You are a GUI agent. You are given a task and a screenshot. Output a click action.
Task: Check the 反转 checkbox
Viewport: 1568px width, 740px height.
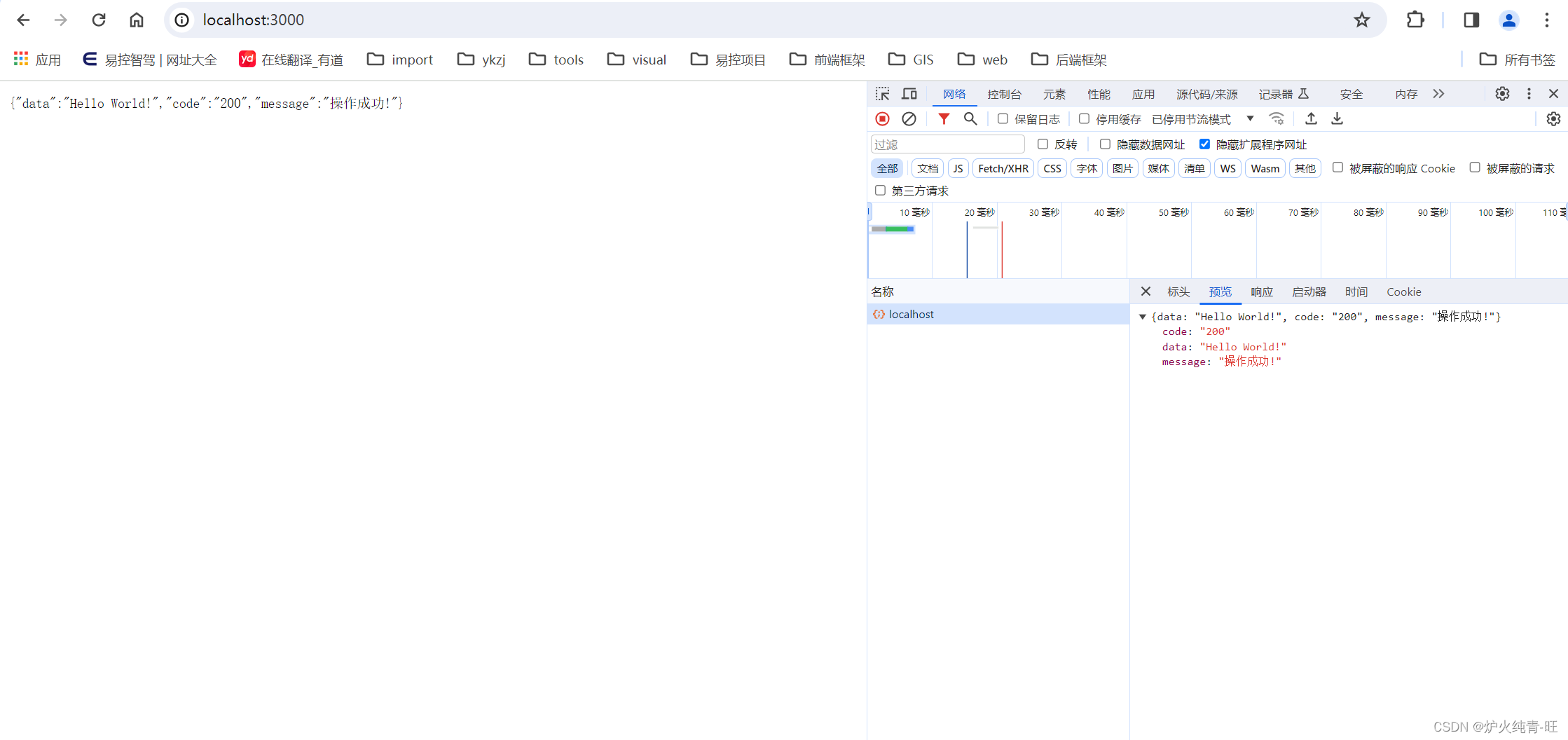(1043, 144)
